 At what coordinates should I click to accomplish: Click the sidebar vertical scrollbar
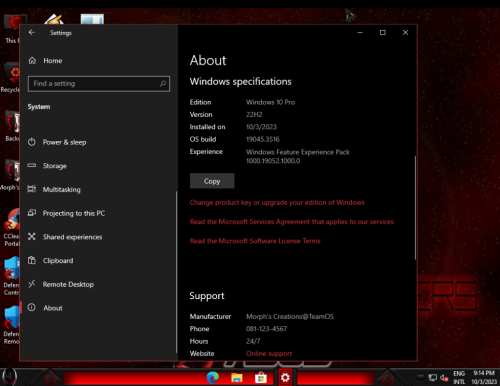pos(176,272)
